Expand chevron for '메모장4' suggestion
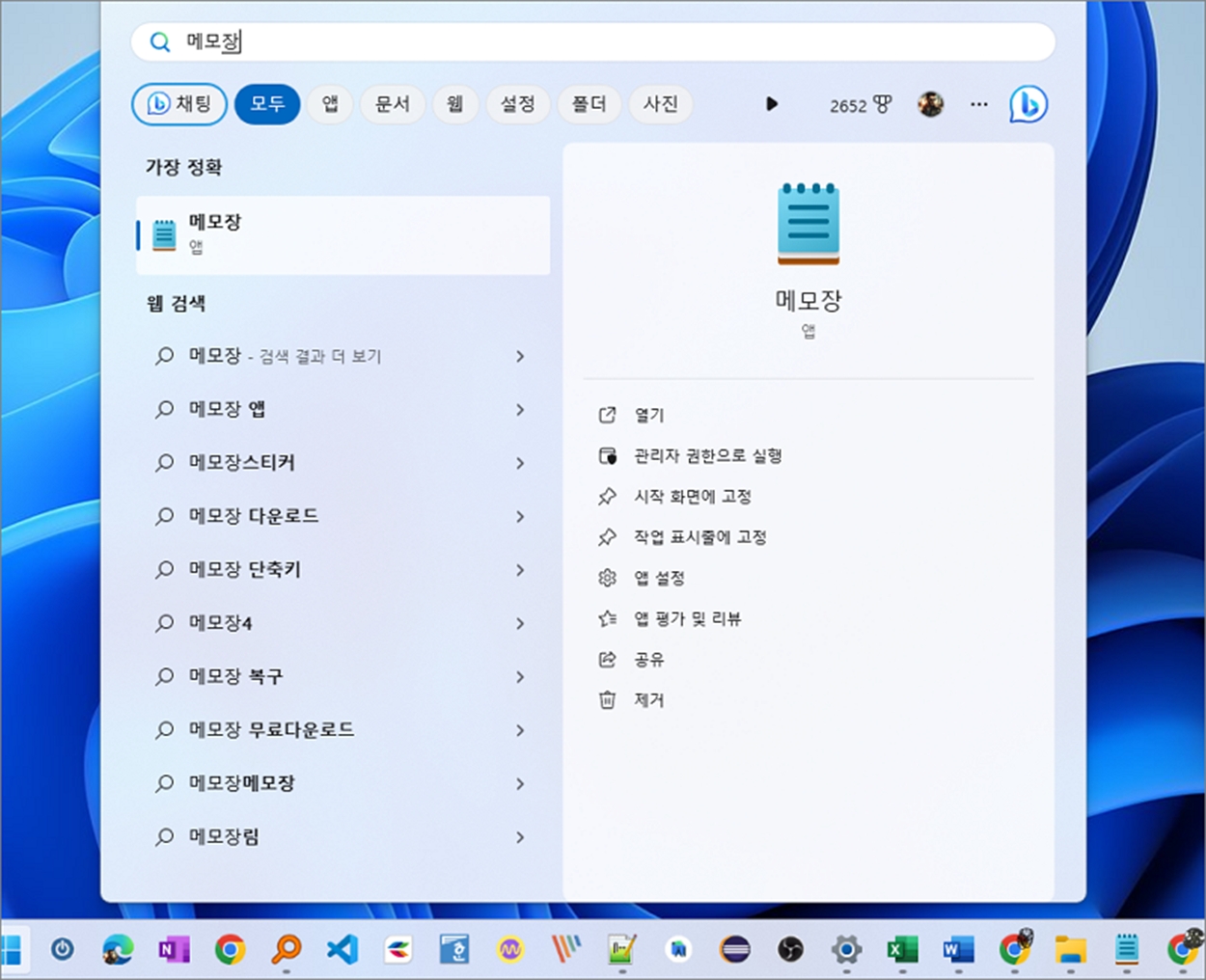1206x980 pixels. (520, 624)
